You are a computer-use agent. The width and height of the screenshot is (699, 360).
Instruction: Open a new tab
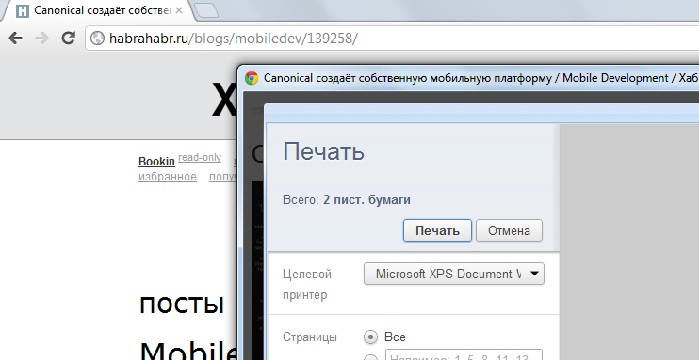(x=206, y=11)
